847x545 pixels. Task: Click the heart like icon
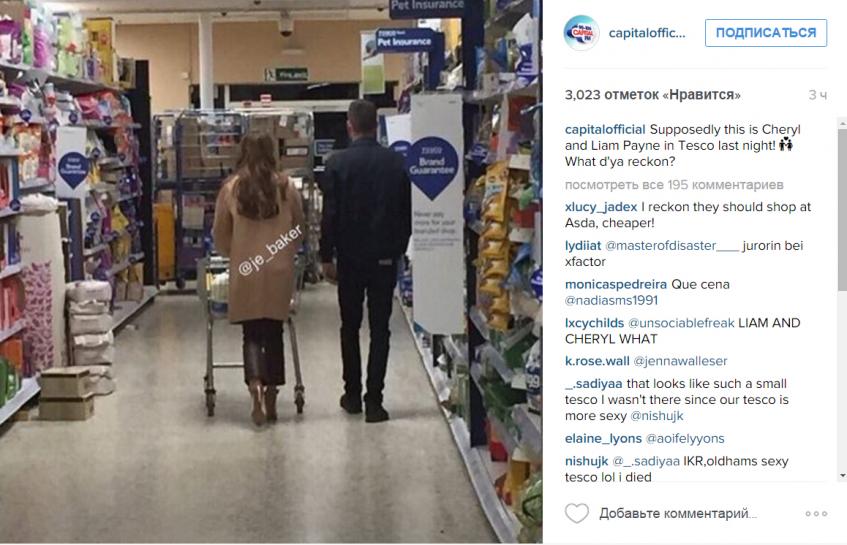576,513
